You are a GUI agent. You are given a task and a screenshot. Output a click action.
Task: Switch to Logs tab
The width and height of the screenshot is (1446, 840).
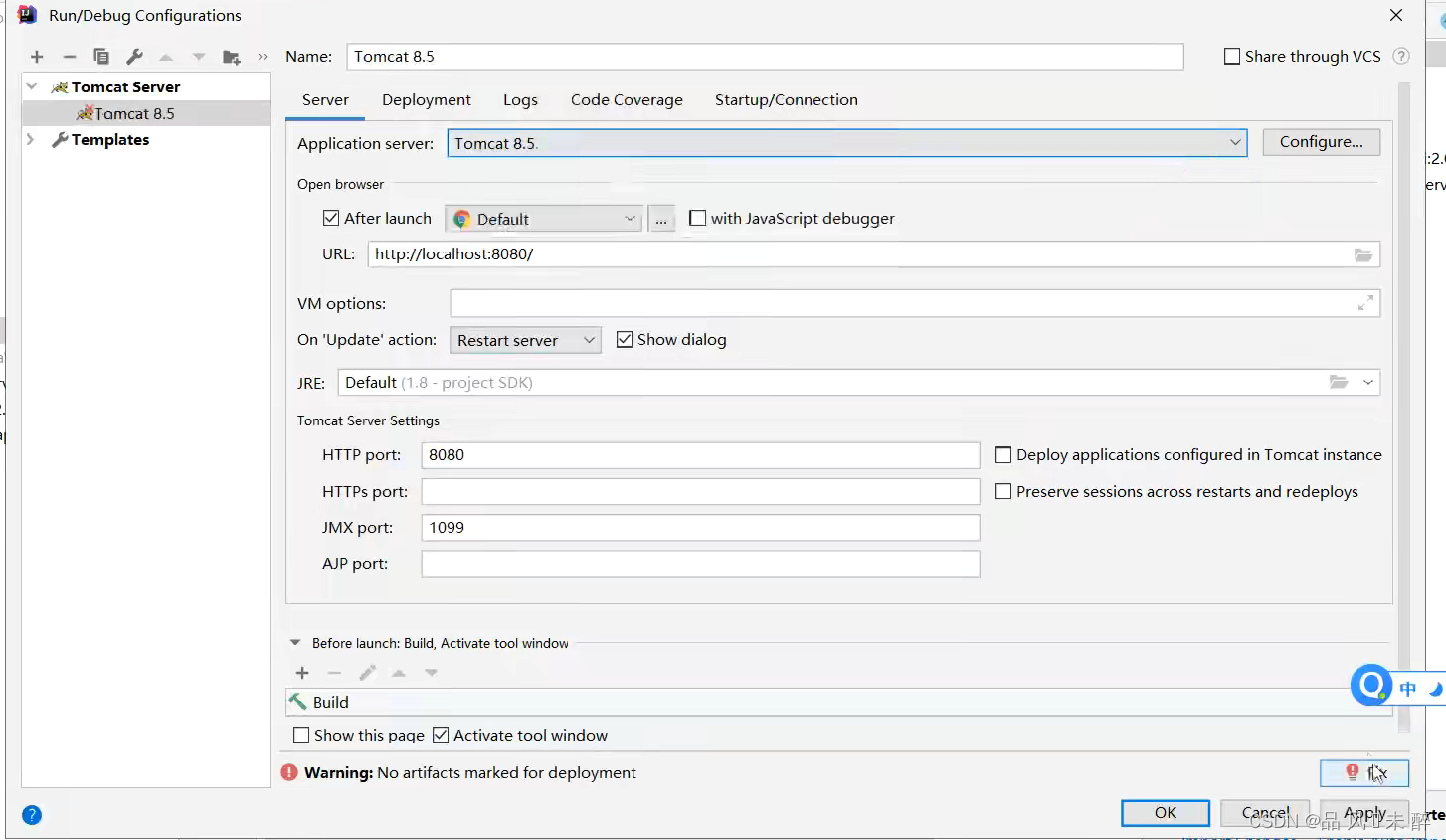click(x=520, y=99)
